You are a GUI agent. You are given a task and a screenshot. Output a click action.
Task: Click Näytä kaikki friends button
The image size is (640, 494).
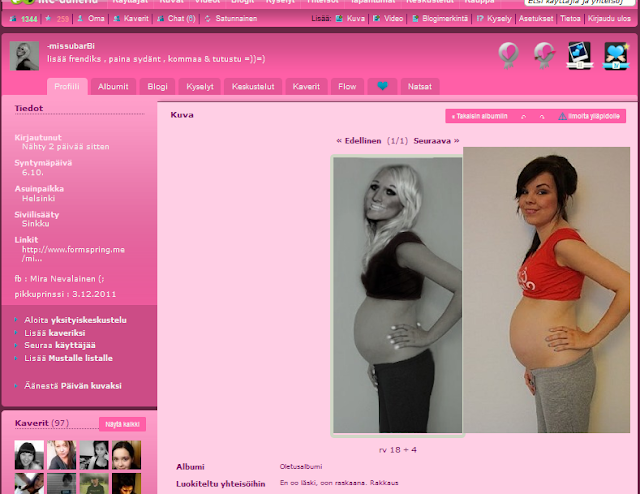[122, 424]
